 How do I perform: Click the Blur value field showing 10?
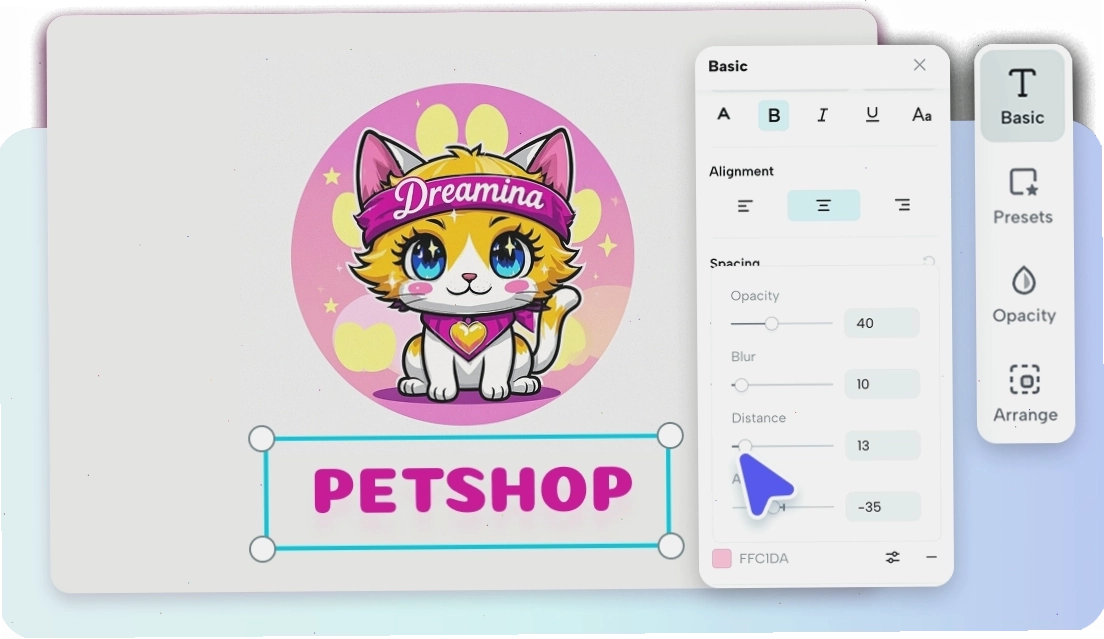pyautogui.click(x=882, y=384)
